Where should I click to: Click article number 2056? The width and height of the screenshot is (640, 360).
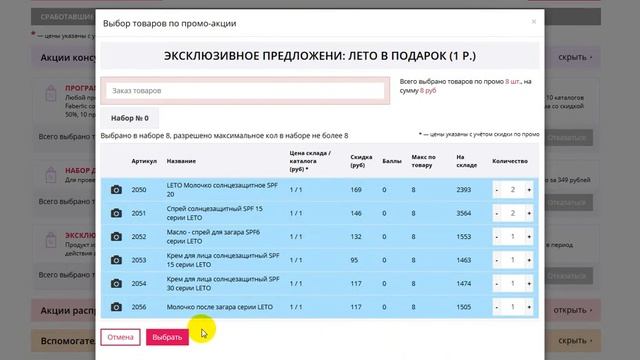[139, 307]
